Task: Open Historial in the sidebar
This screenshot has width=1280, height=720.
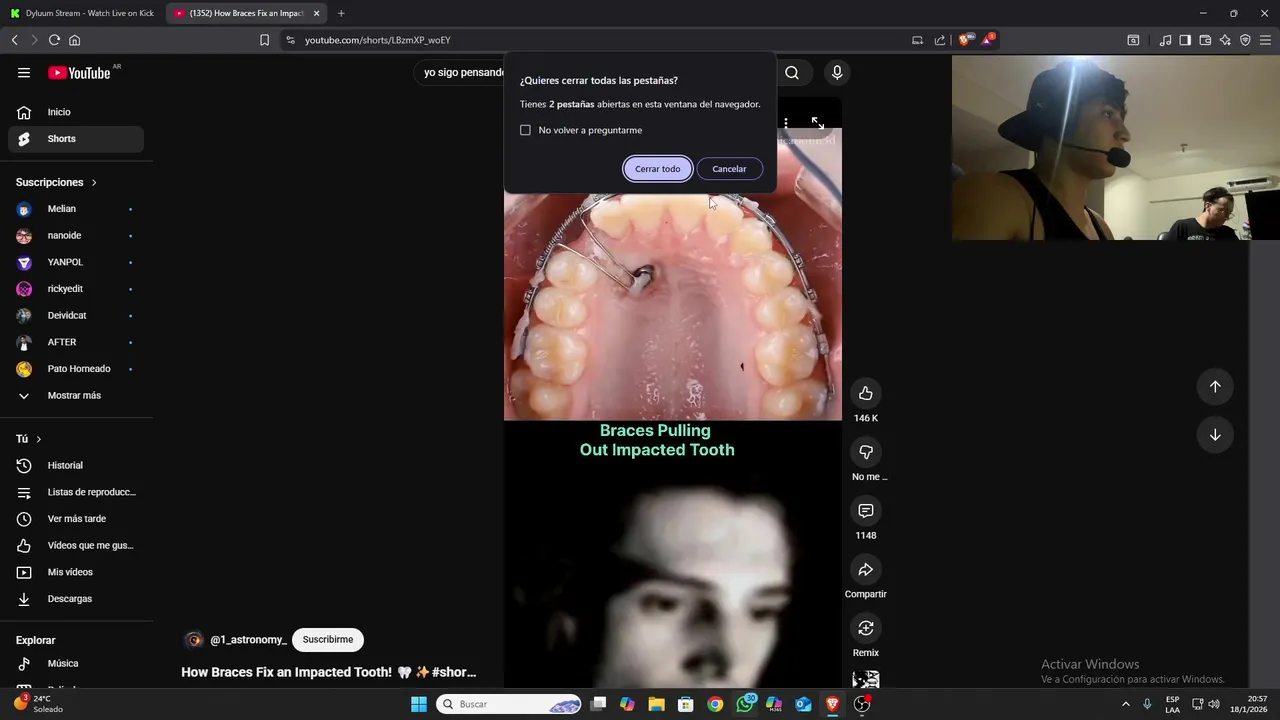Action: coord(76,465)
